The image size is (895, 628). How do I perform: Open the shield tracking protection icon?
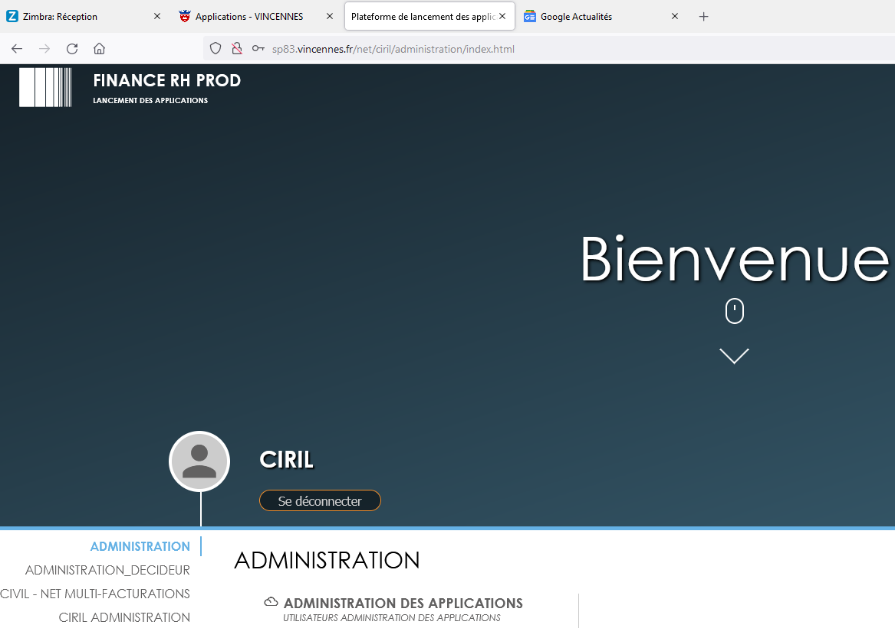(x=215, y=49)
